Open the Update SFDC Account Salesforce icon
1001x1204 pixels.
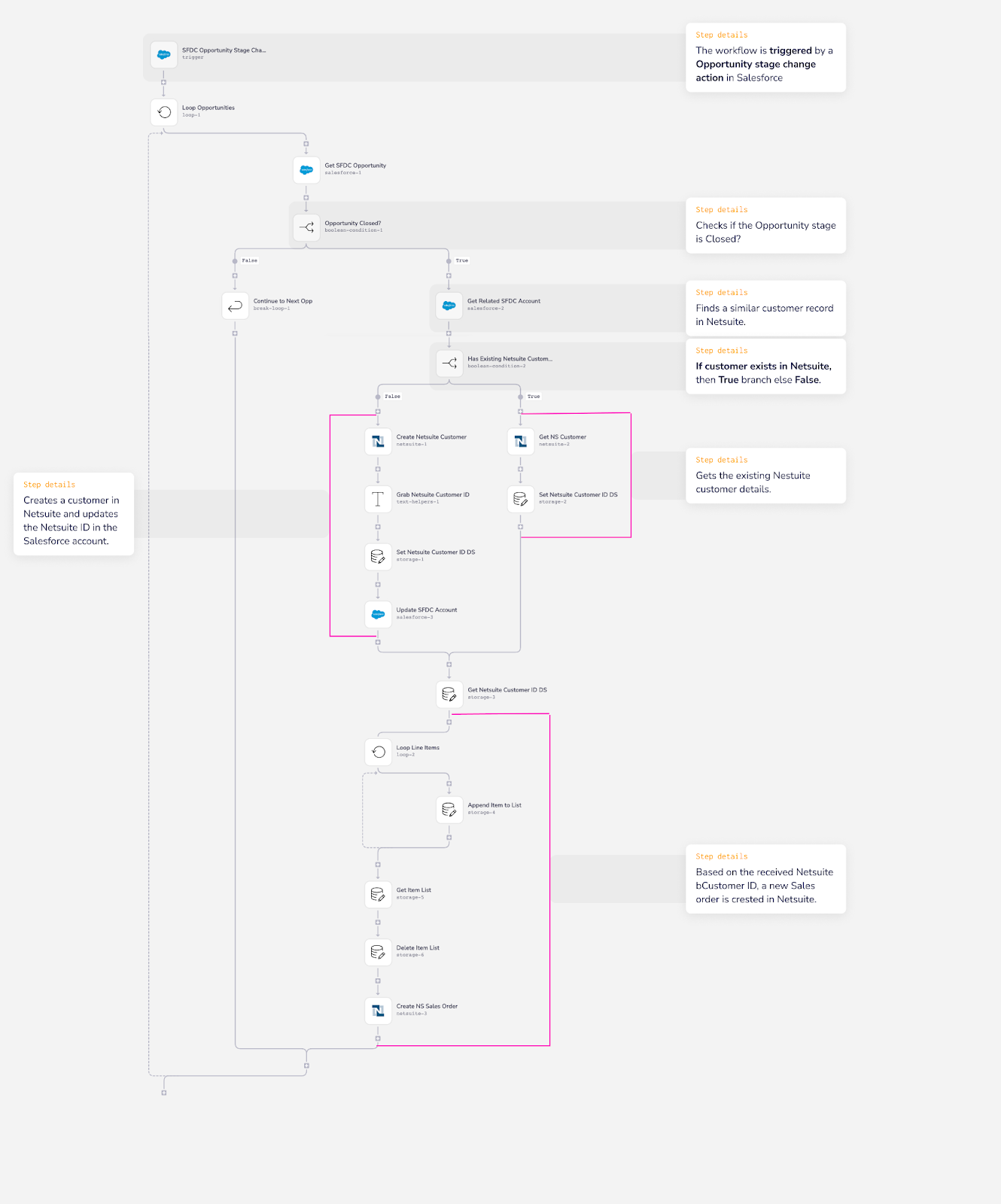378,614
